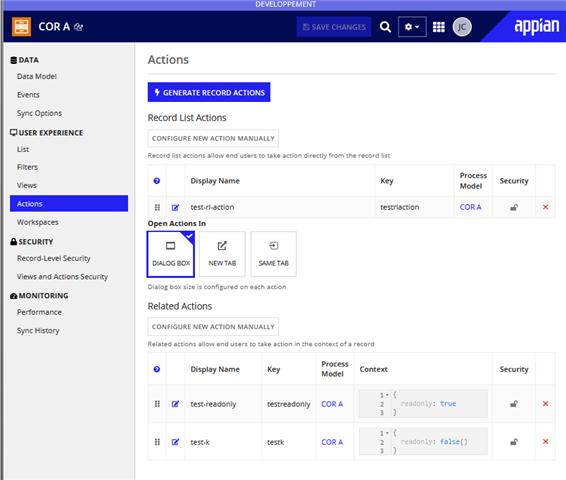Select New Tab open option
This screenshot has width=566, height=480.
coord(222,254)
